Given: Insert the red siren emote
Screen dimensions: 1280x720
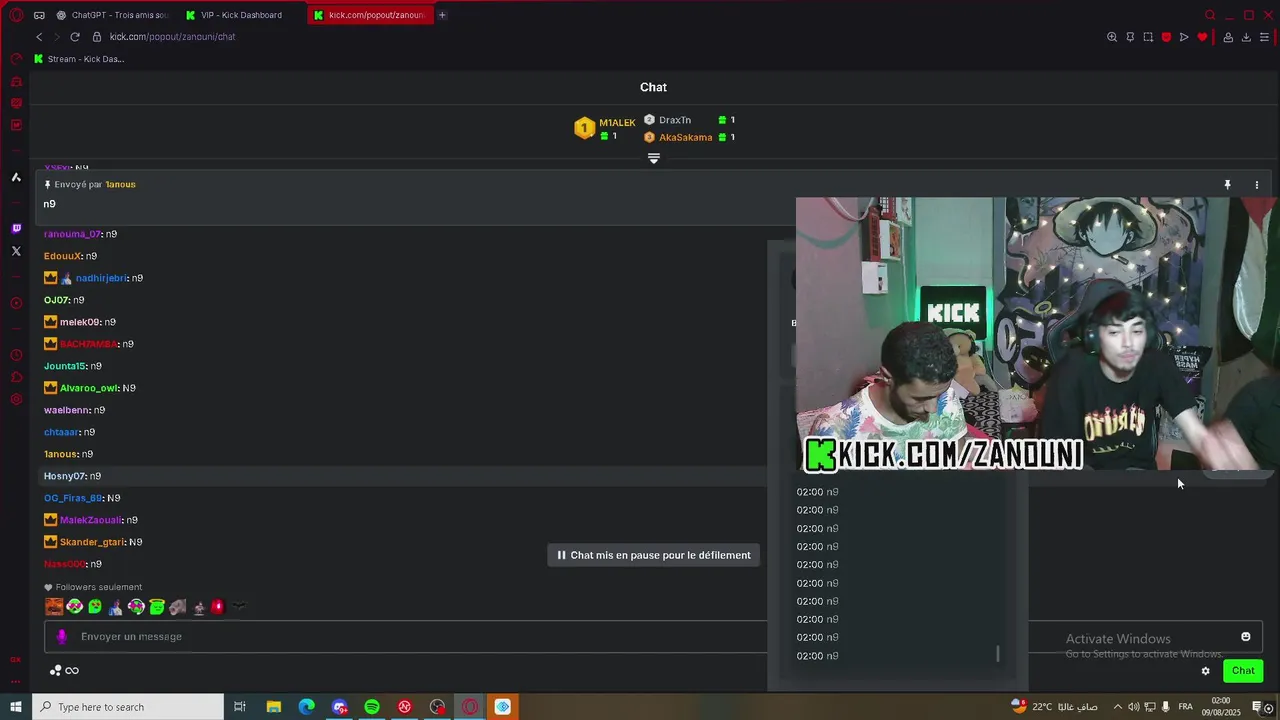Looking at the screenshot, I should [x=218, y=607].
